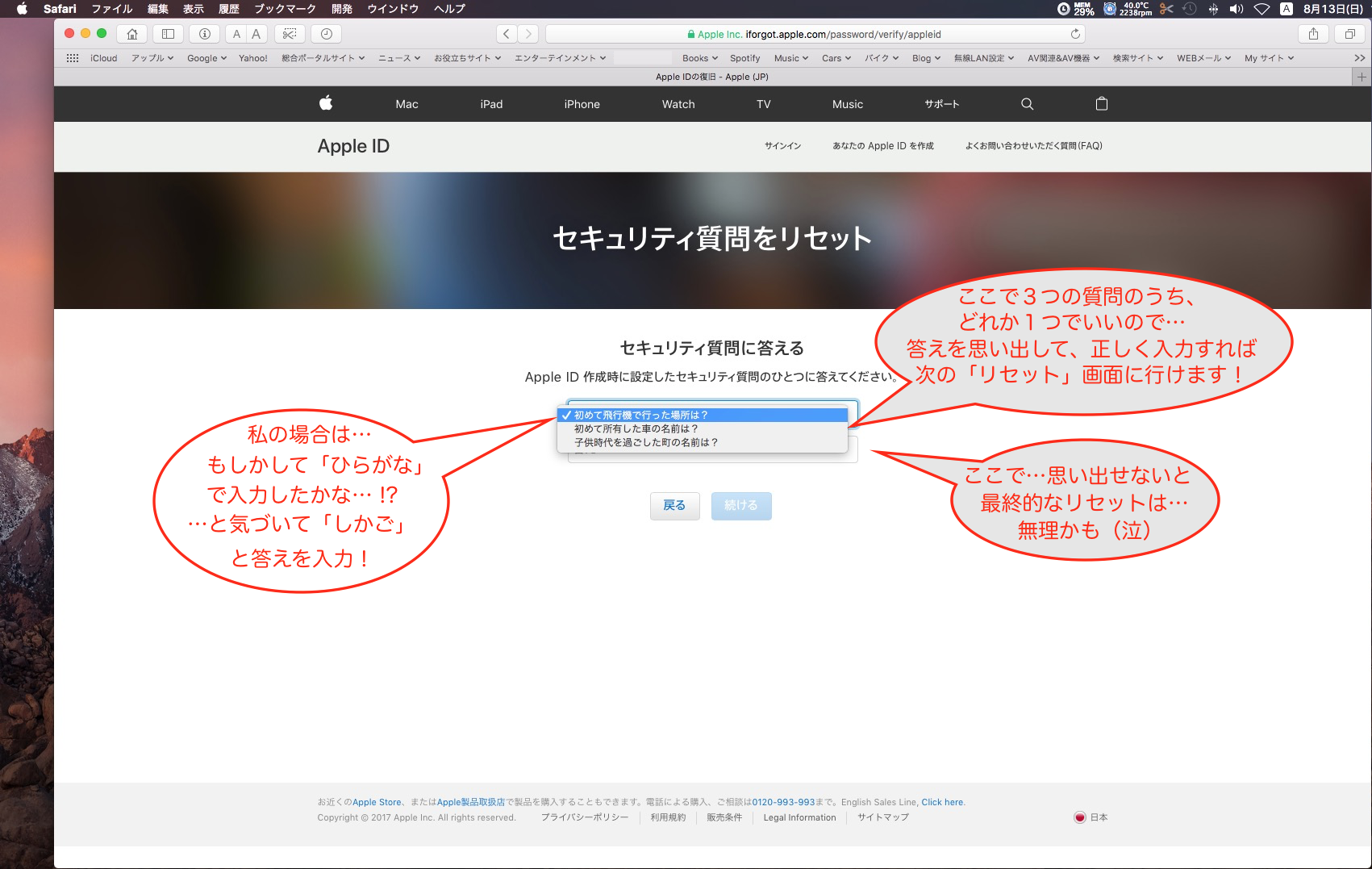Show all tabs overview icon
Image resolution: width=1372 pixels, height=869 pixels.
point(1349,34)
